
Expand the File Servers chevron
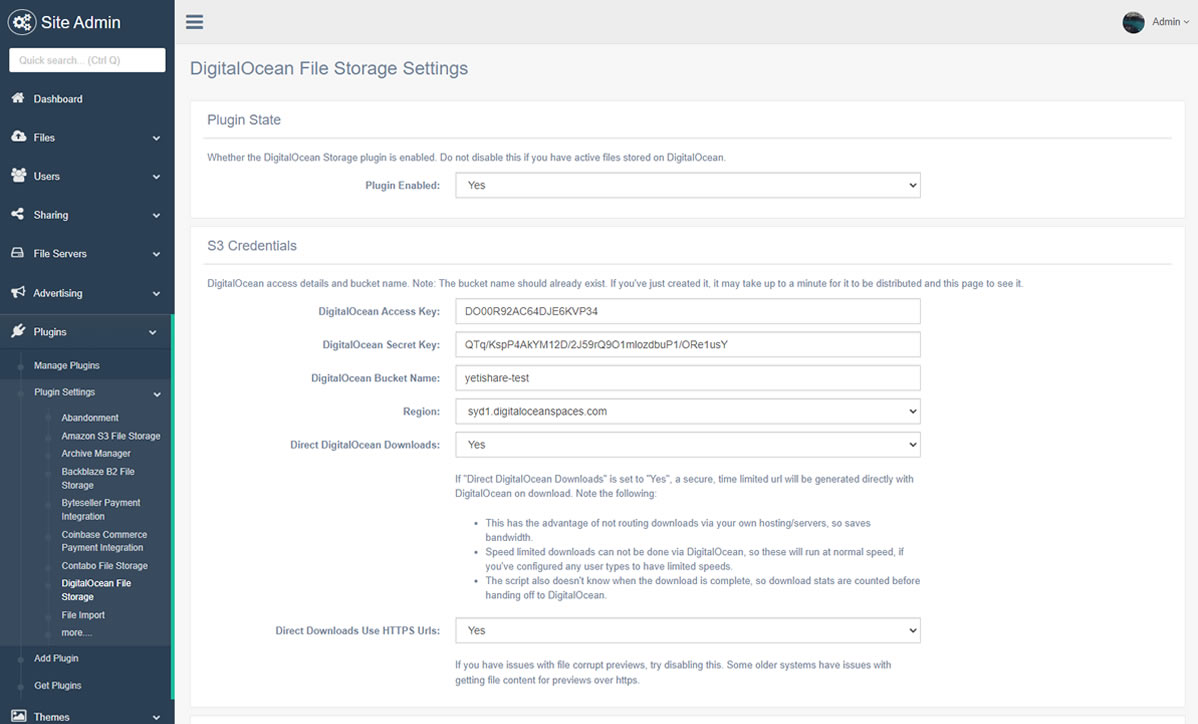[156, 254]
